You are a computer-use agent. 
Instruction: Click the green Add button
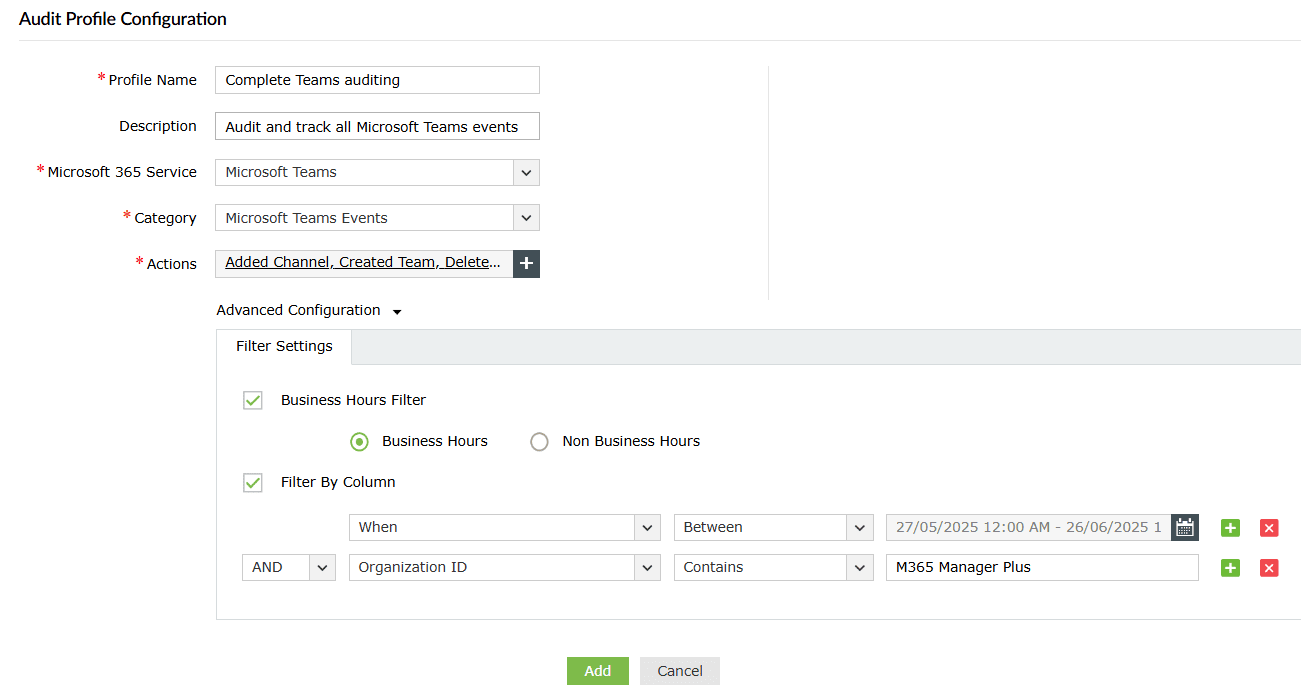click(597, 671)
